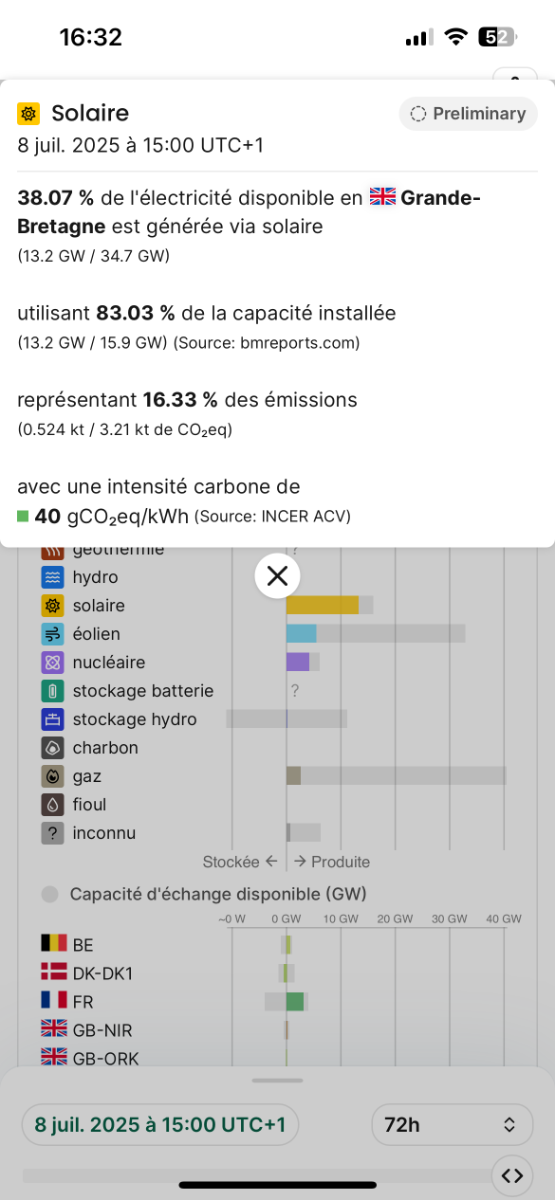
Task: Select the stockage batterie icon
Action: [x=53, y=691]
